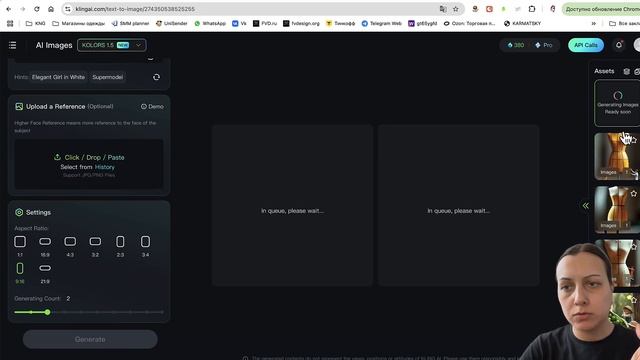Click the Generating Count slider handle
Viewport: 640px width, 360px height.
[48, 312]
